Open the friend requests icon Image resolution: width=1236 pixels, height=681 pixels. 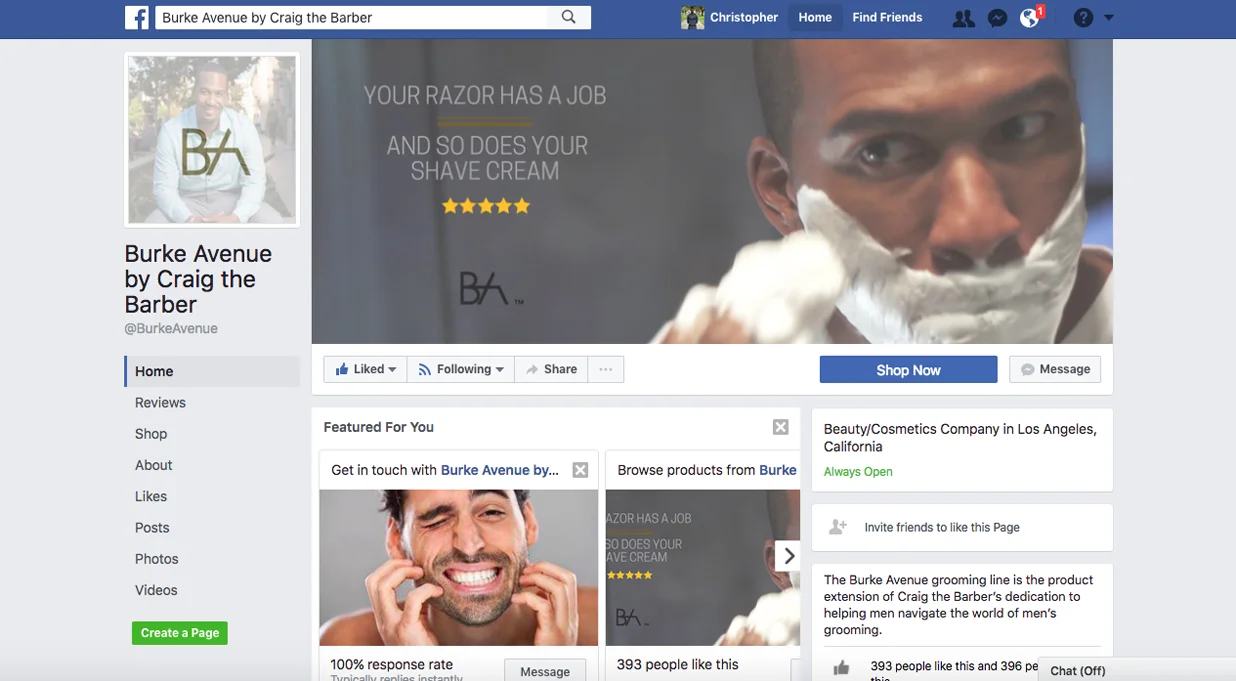[x=963, y=18]
